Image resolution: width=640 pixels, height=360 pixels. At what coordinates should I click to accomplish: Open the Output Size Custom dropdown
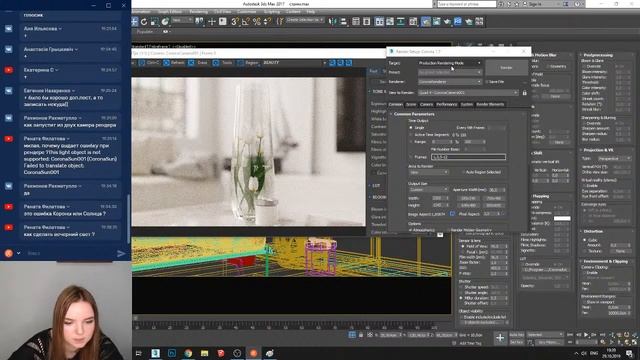click(x=429, y=190)
